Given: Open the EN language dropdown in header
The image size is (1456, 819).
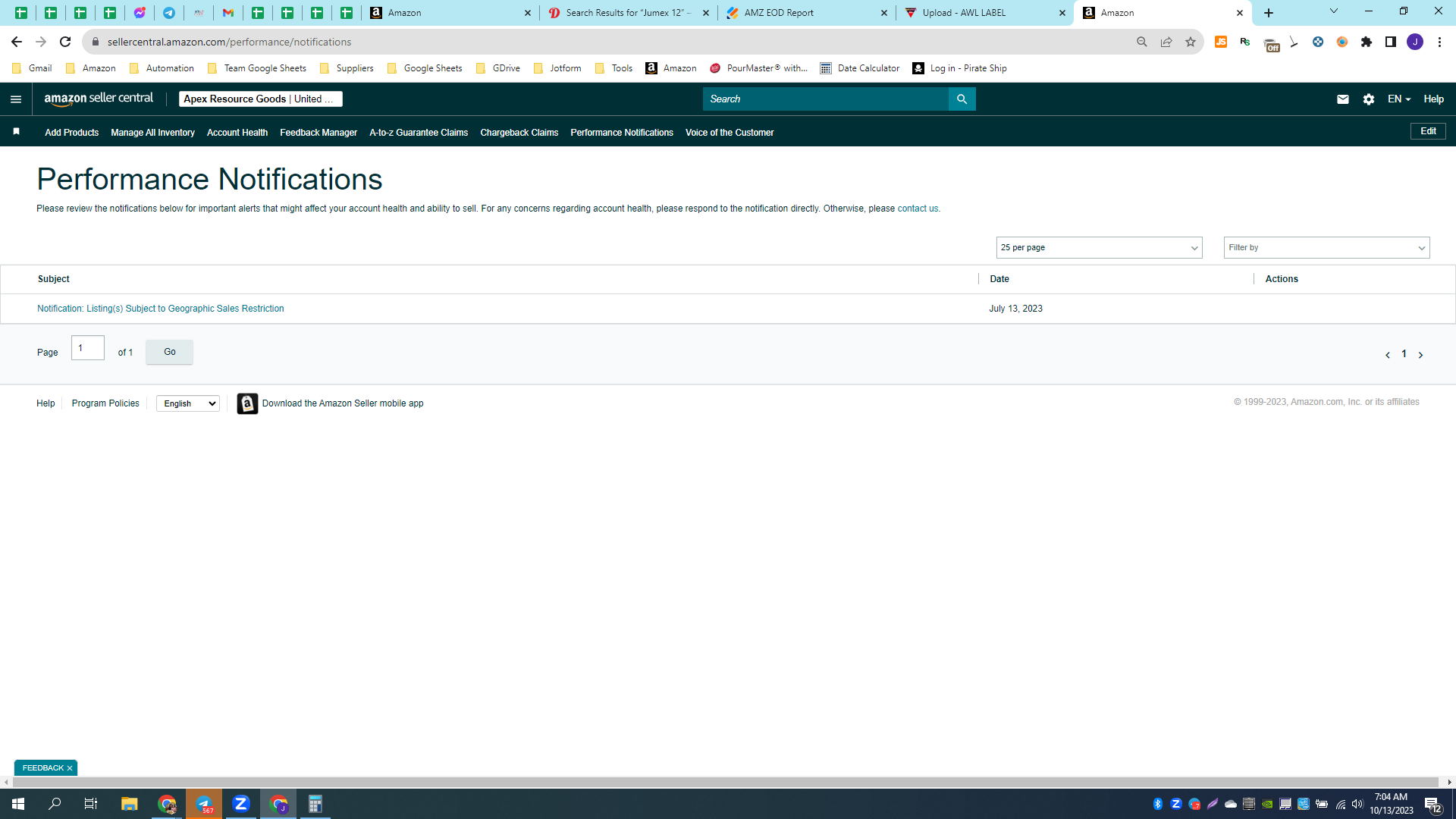Looking at the screenshot, I should (x=1399, y=99).
